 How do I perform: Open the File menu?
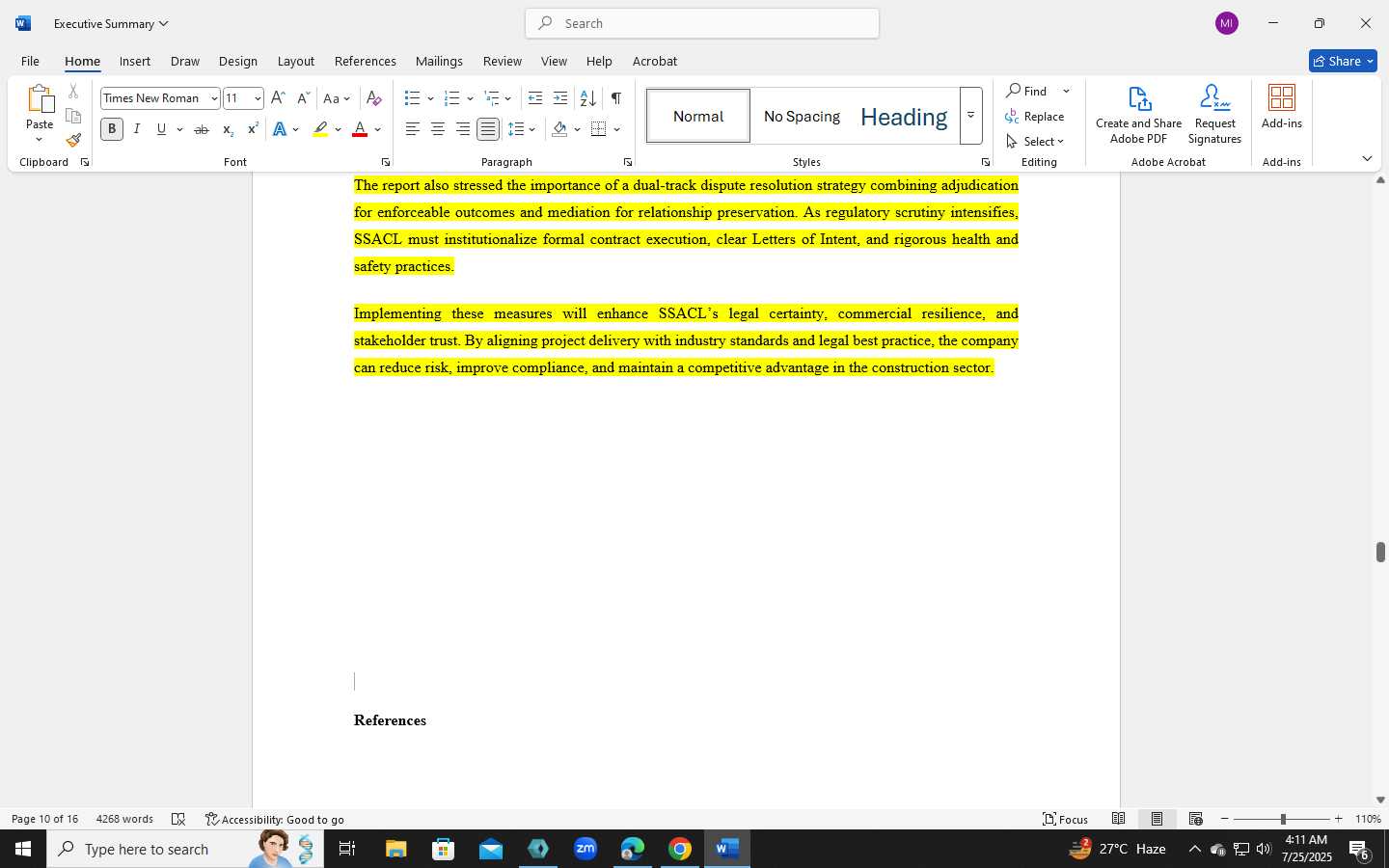30,61
